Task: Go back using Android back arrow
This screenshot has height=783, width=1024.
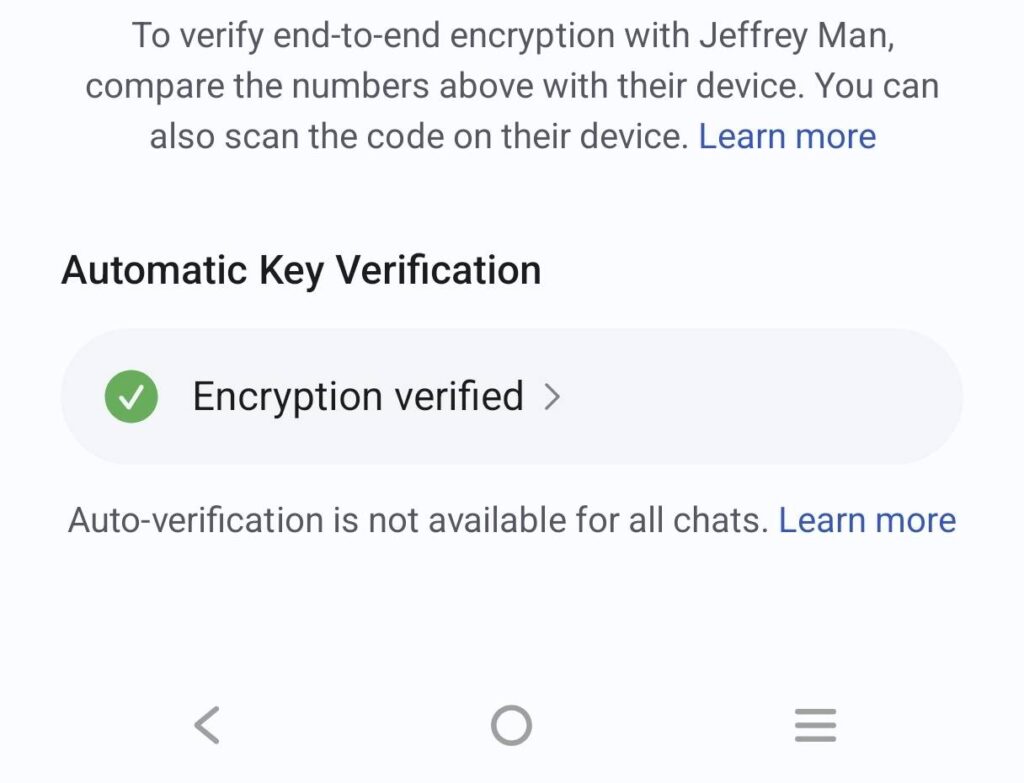Action: (207, 725)
